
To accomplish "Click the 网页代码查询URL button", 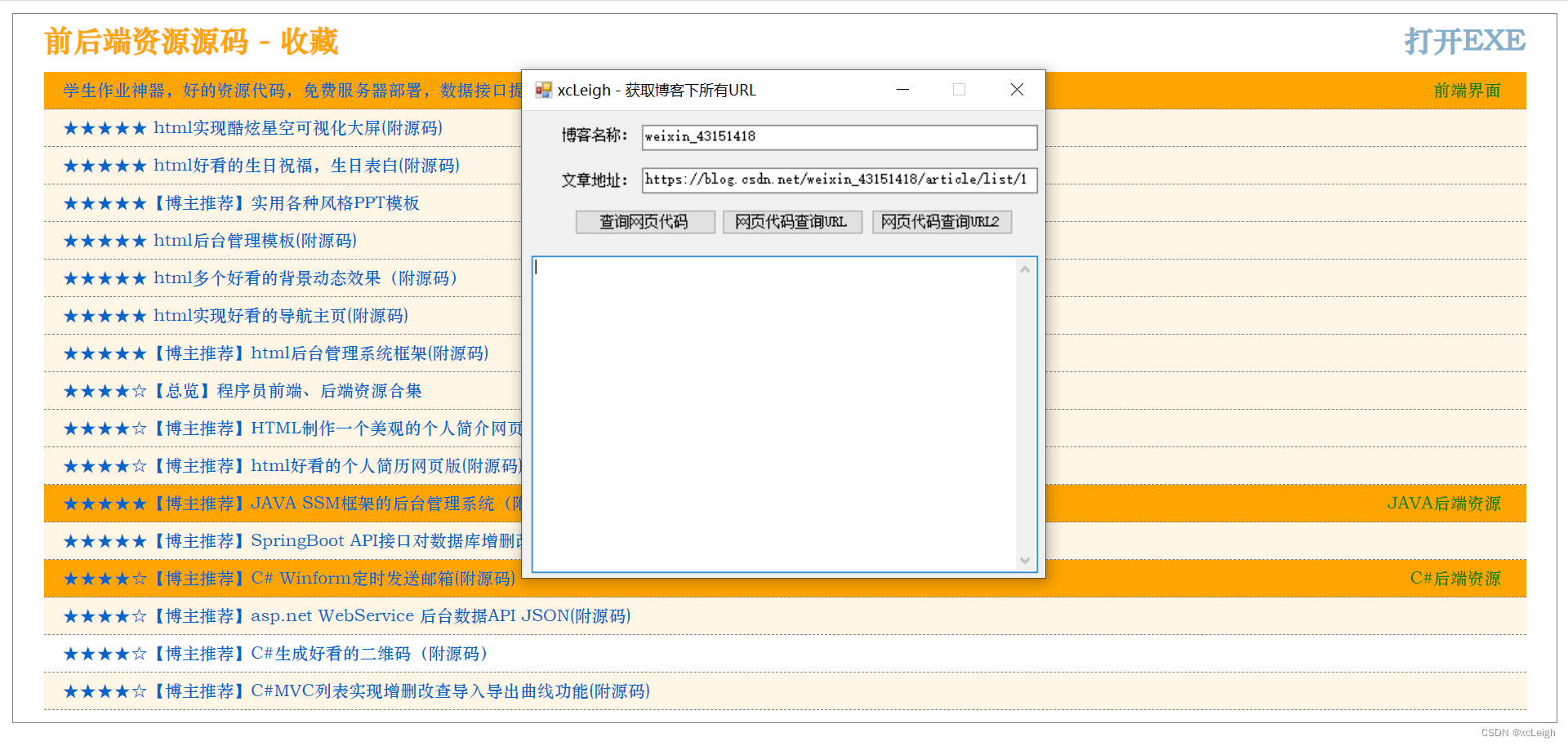I will tap(792, 222).
